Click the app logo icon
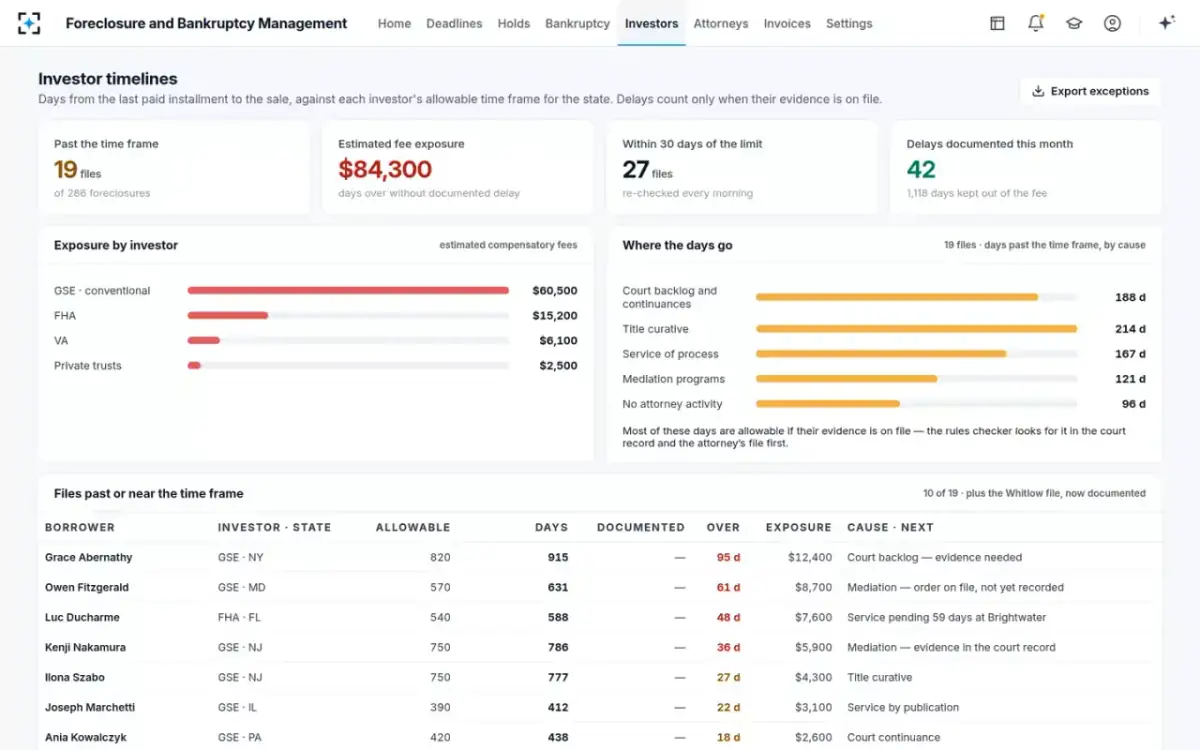1200x750 pixels. [29, 23]
